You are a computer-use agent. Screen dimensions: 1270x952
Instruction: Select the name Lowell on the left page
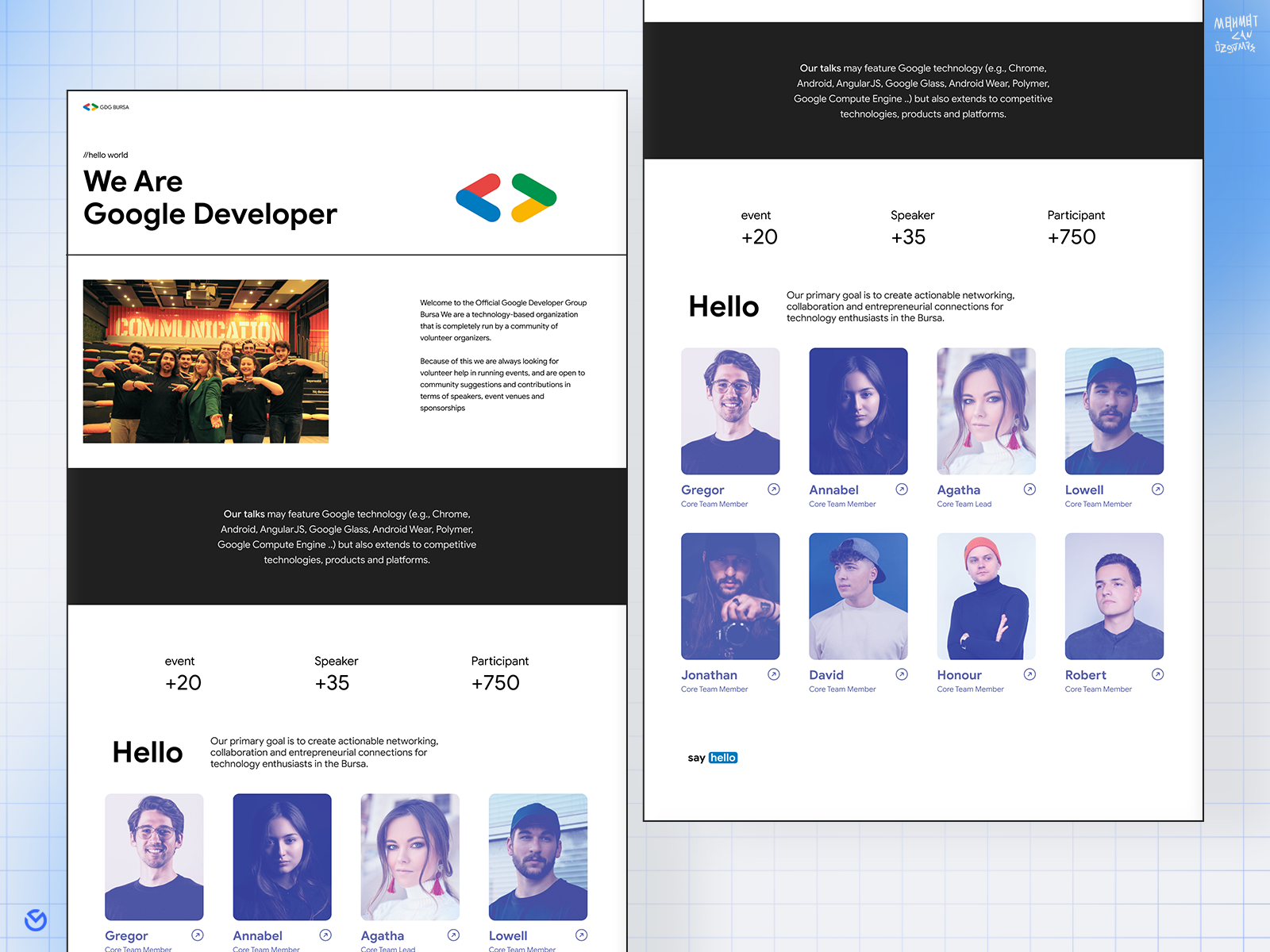tap(508, 936)
